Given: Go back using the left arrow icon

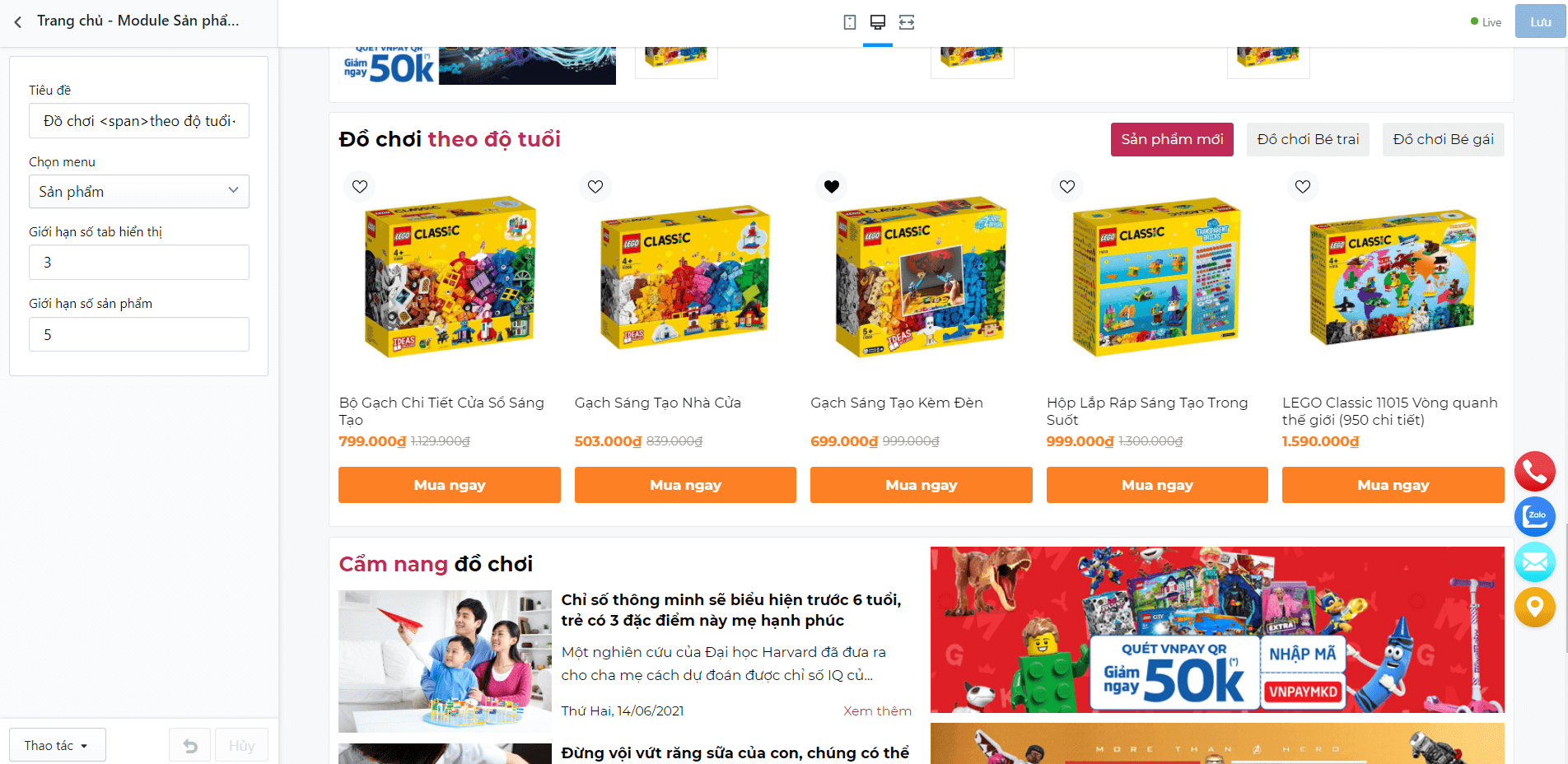Looking at the screenshot, I should click(18, 22).
